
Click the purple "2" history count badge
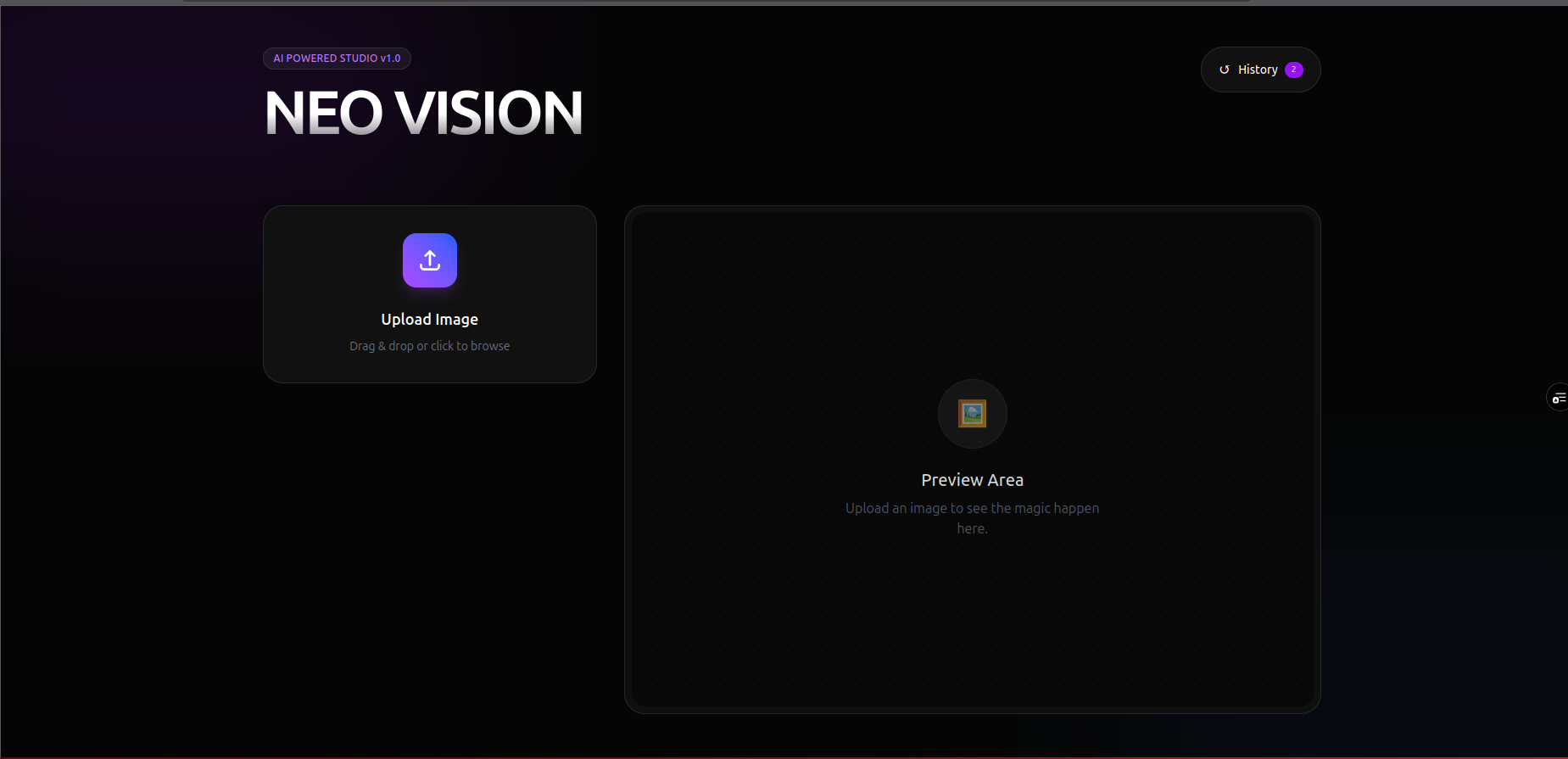tap(1293, 70)
